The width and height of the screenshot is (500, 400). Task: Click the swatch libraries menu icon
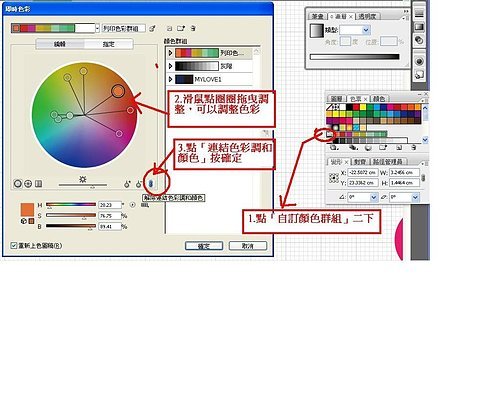coord(334,147)
